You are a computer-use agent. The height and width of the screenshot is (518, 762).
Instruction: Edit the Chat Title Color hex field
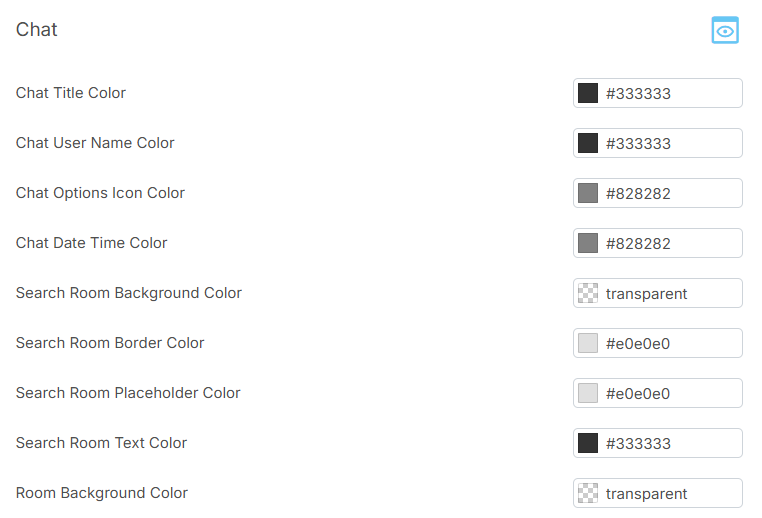click(670, 93)
